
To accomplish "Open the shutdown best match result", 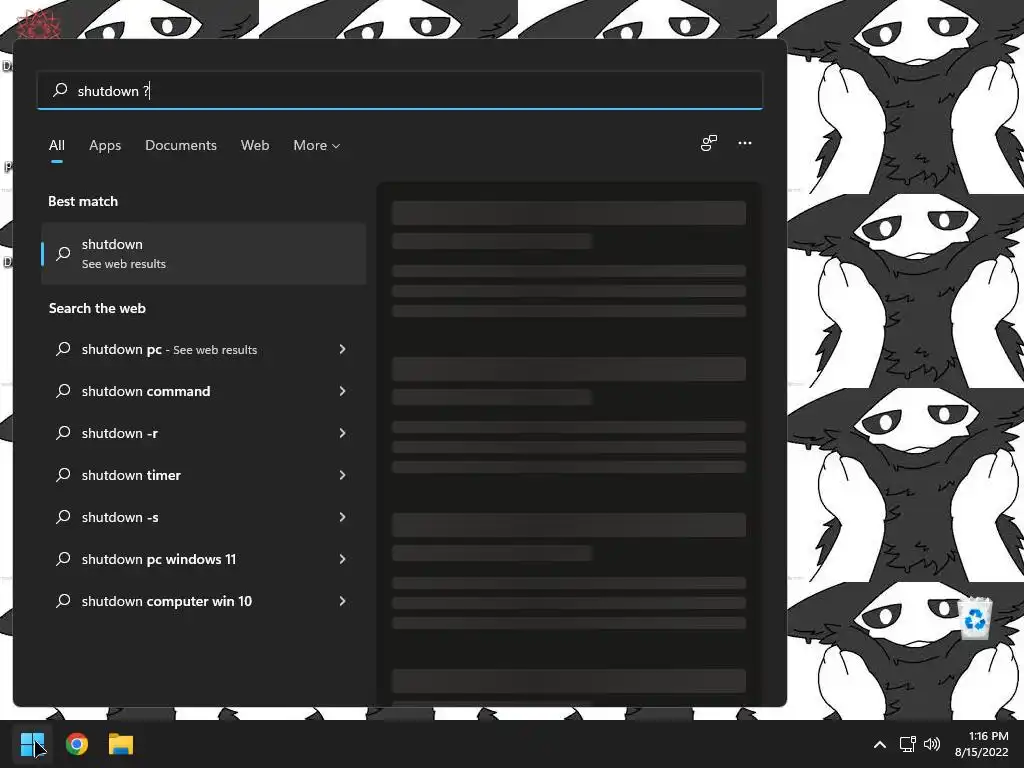I will click(203, 253).
